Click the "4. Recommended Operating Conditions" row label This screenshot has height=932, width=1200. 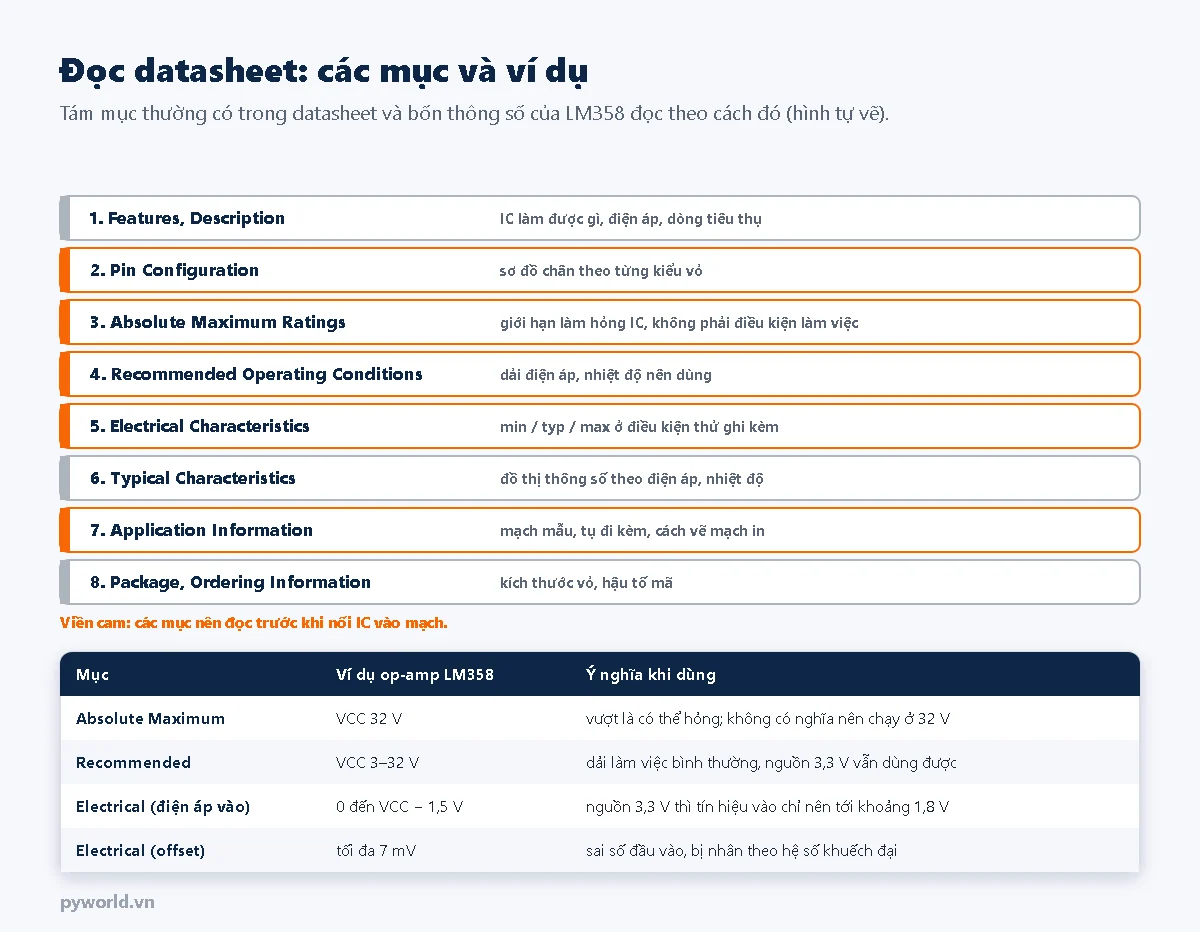(256, 374)
